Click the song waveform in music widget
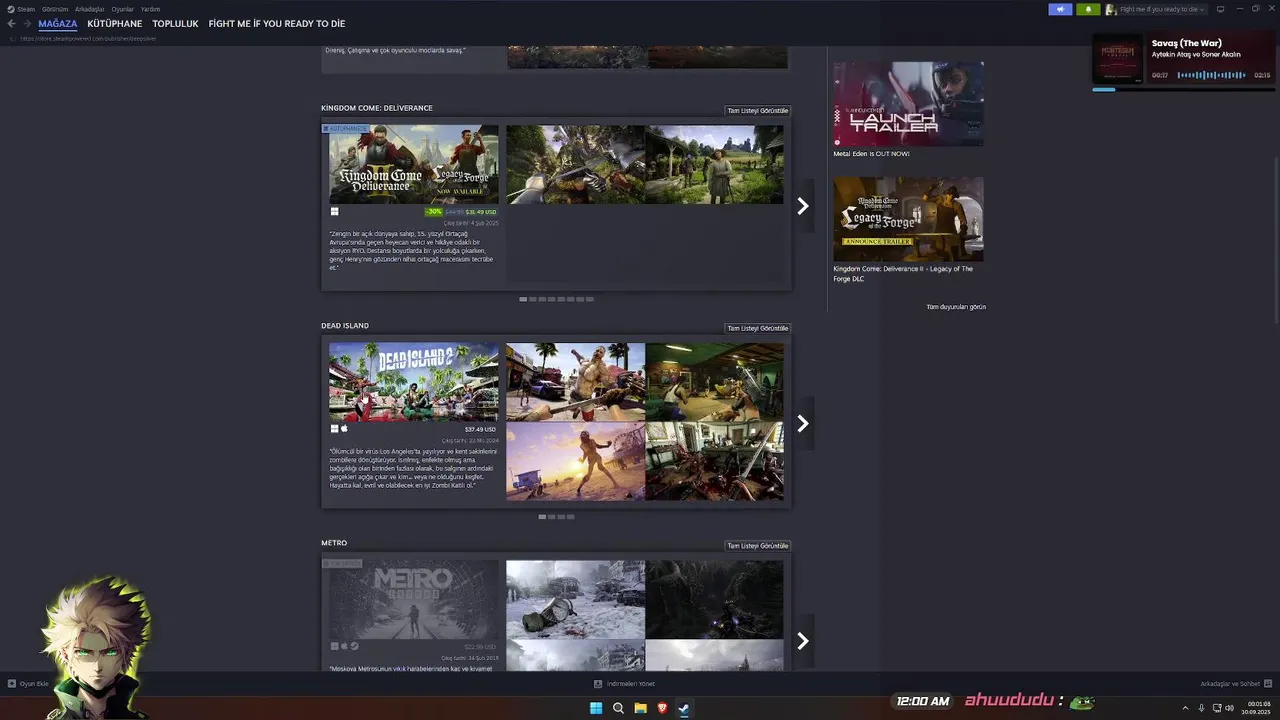This screenshot has height=720, width=1280. point(1211,75)
